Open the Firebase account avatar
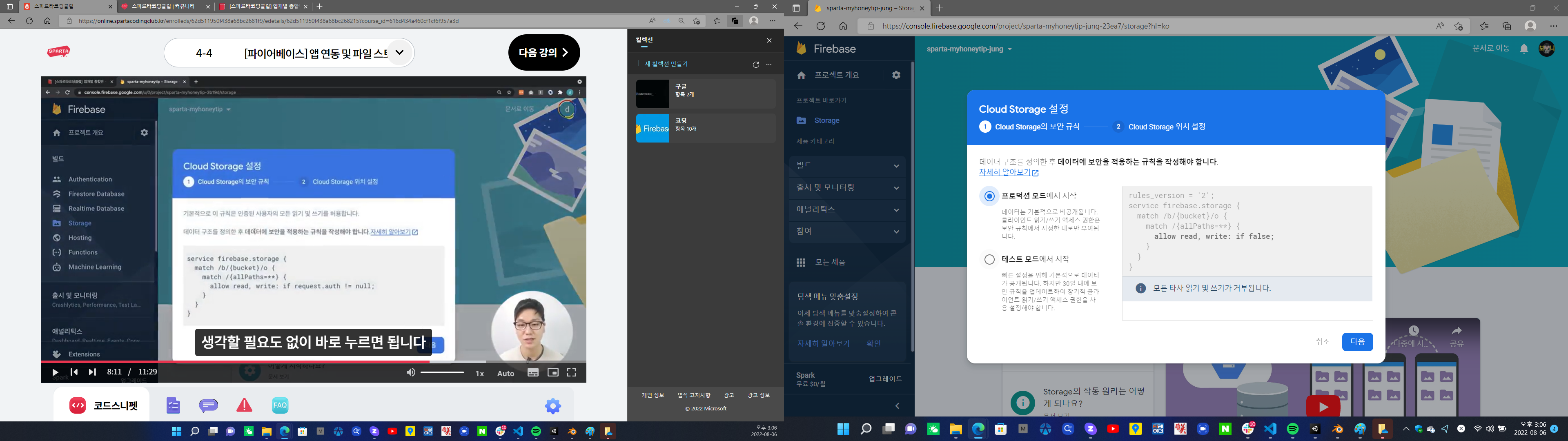The image size is (1568, 441). 1547,49
